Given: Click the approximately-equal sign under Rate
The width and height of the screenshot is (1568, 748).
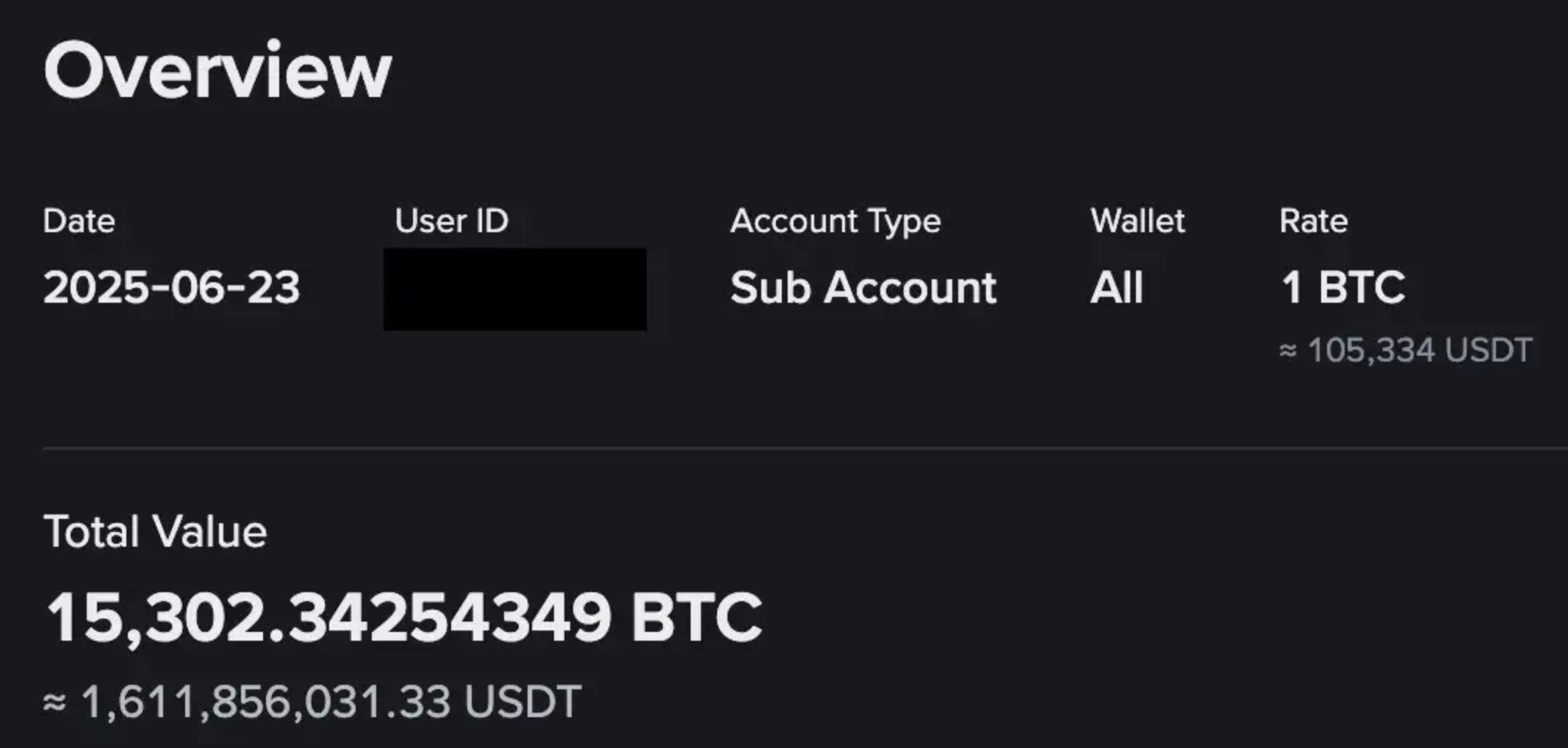Looking at the screenshot, I should tap(1288, 350).
